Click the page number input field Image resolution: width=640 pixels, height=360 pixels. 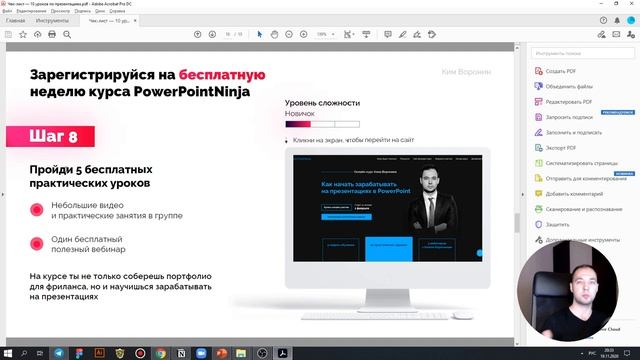(x=228, y=35)
